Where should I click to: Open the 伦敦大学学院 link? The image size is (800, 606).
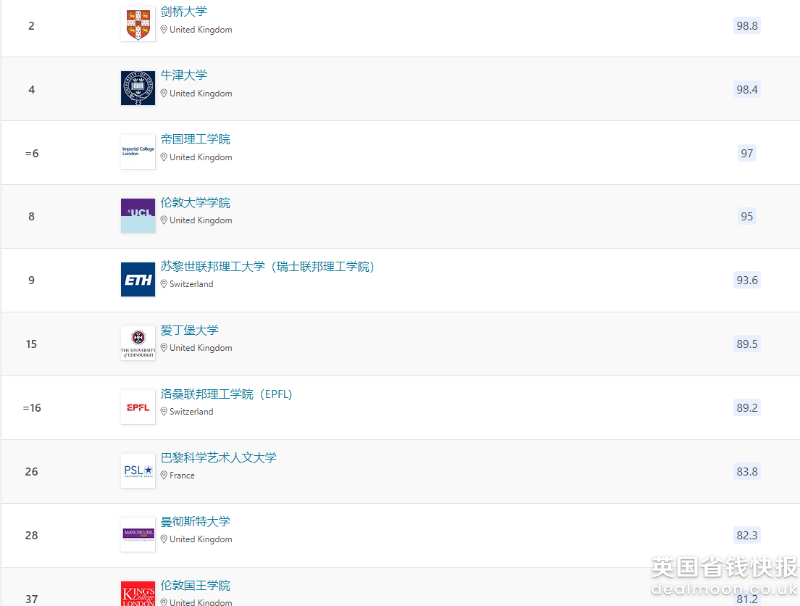pyautogui.click(x=195, y=203)
